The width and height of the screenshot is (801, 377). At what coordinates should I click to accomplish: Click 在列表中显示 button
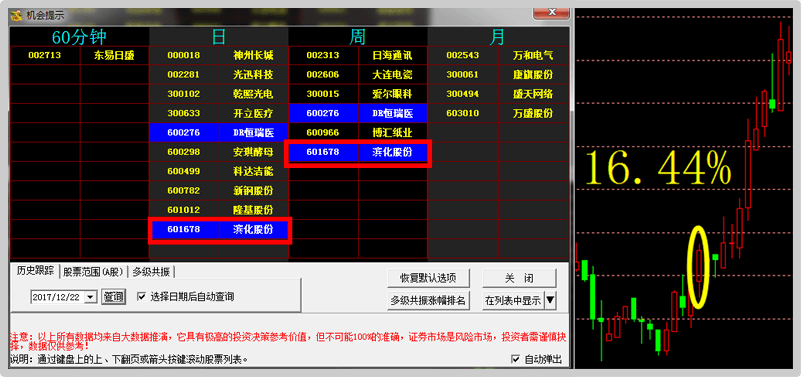[513, 301]
